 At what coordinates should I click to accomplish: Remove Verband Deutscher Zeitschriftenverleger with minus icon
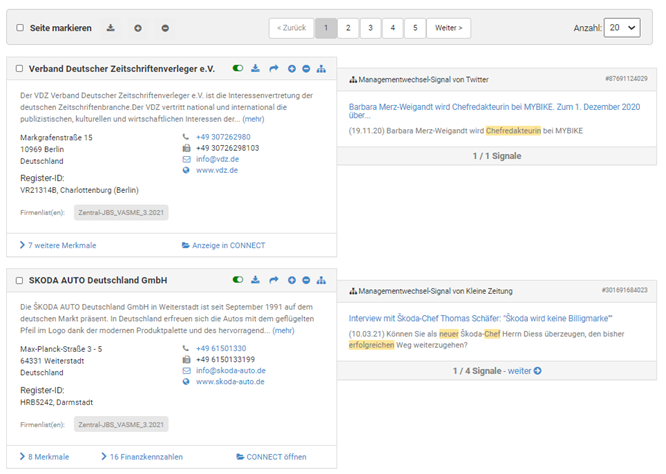pos(306,68)
